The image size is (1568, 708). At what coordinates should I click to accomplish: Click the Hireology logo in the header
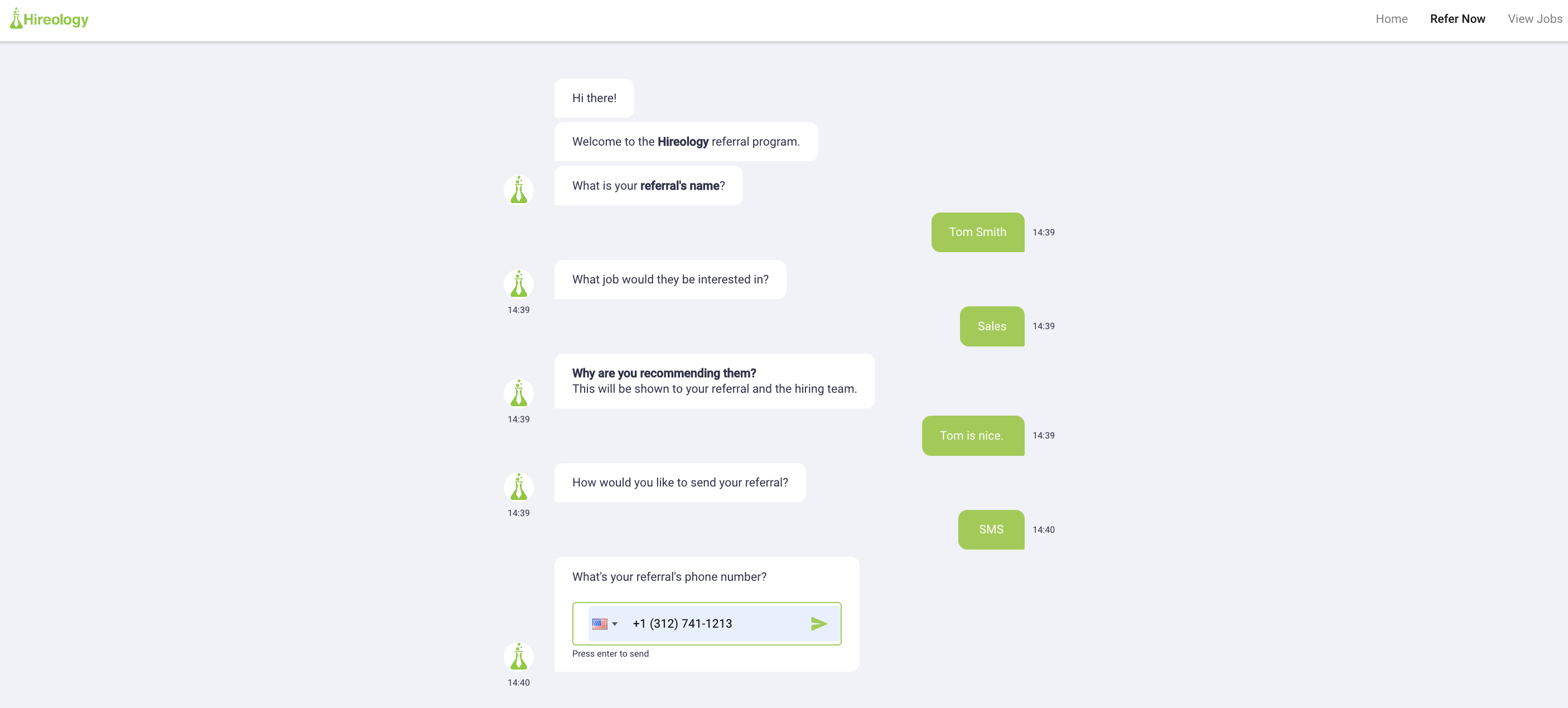(x=49, y=19)
